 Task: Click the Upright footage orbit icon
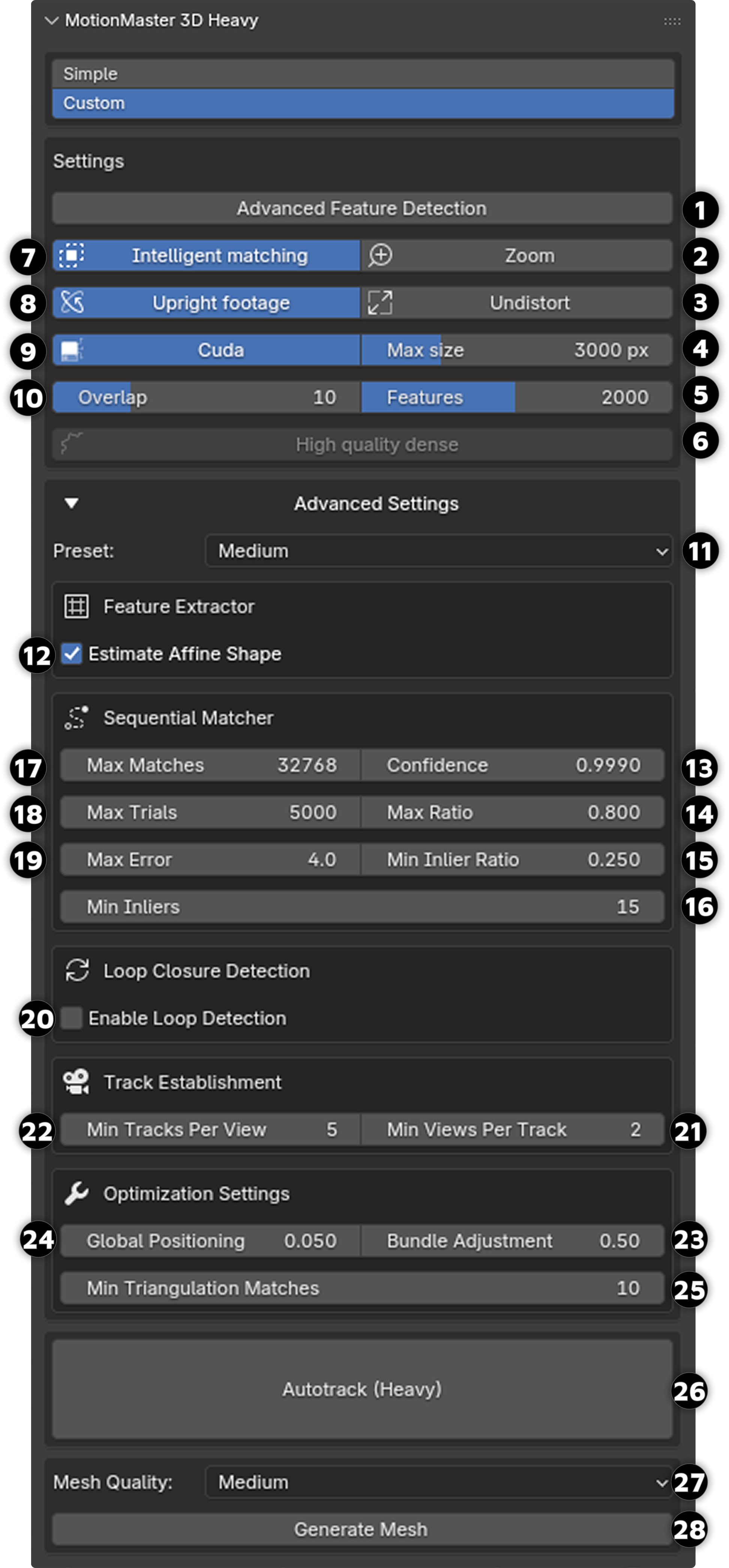(x=73, y=303)
